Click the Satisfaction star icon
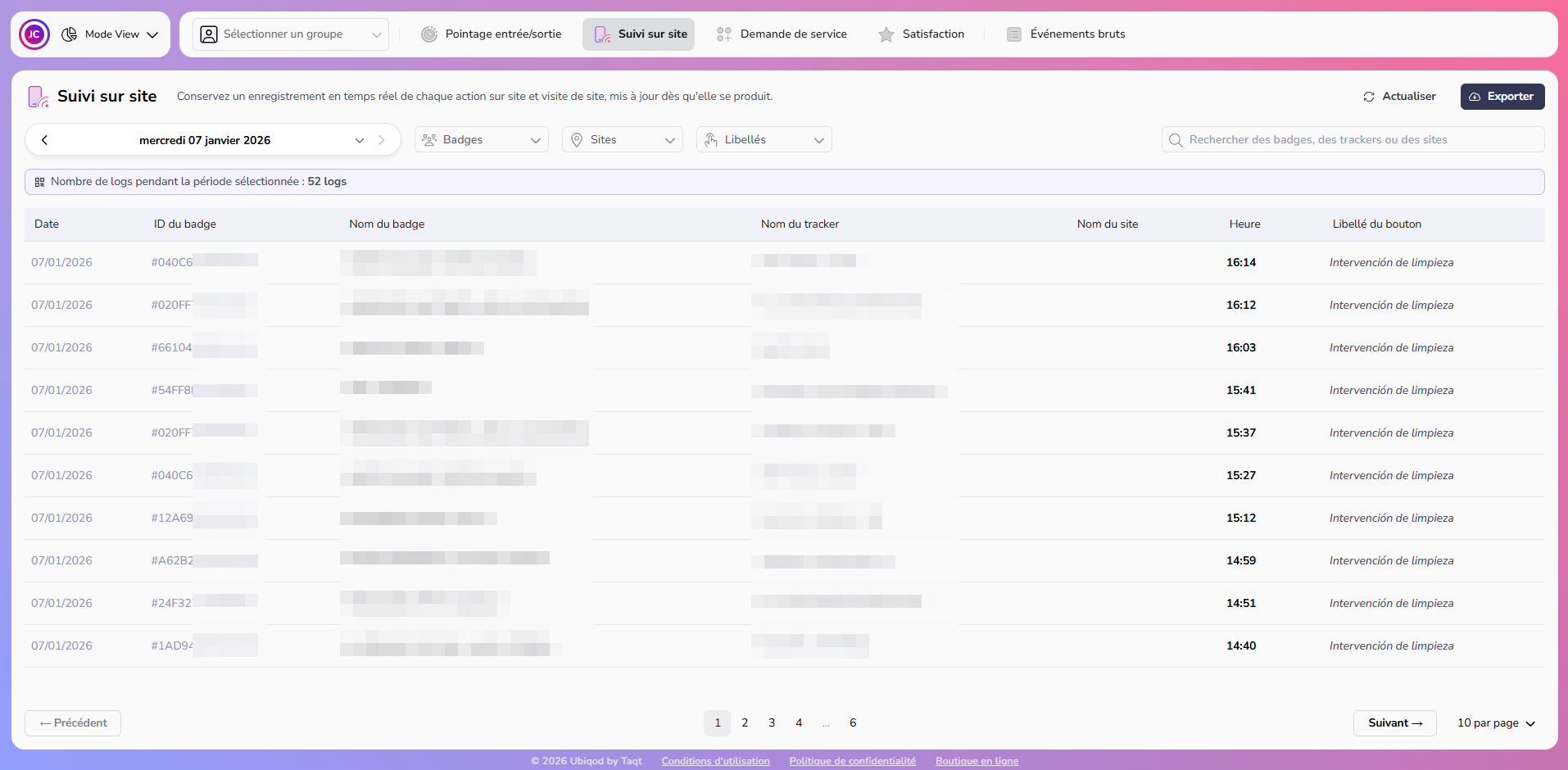This screenshot has height=770, width=1568. [x=886, y=34]
